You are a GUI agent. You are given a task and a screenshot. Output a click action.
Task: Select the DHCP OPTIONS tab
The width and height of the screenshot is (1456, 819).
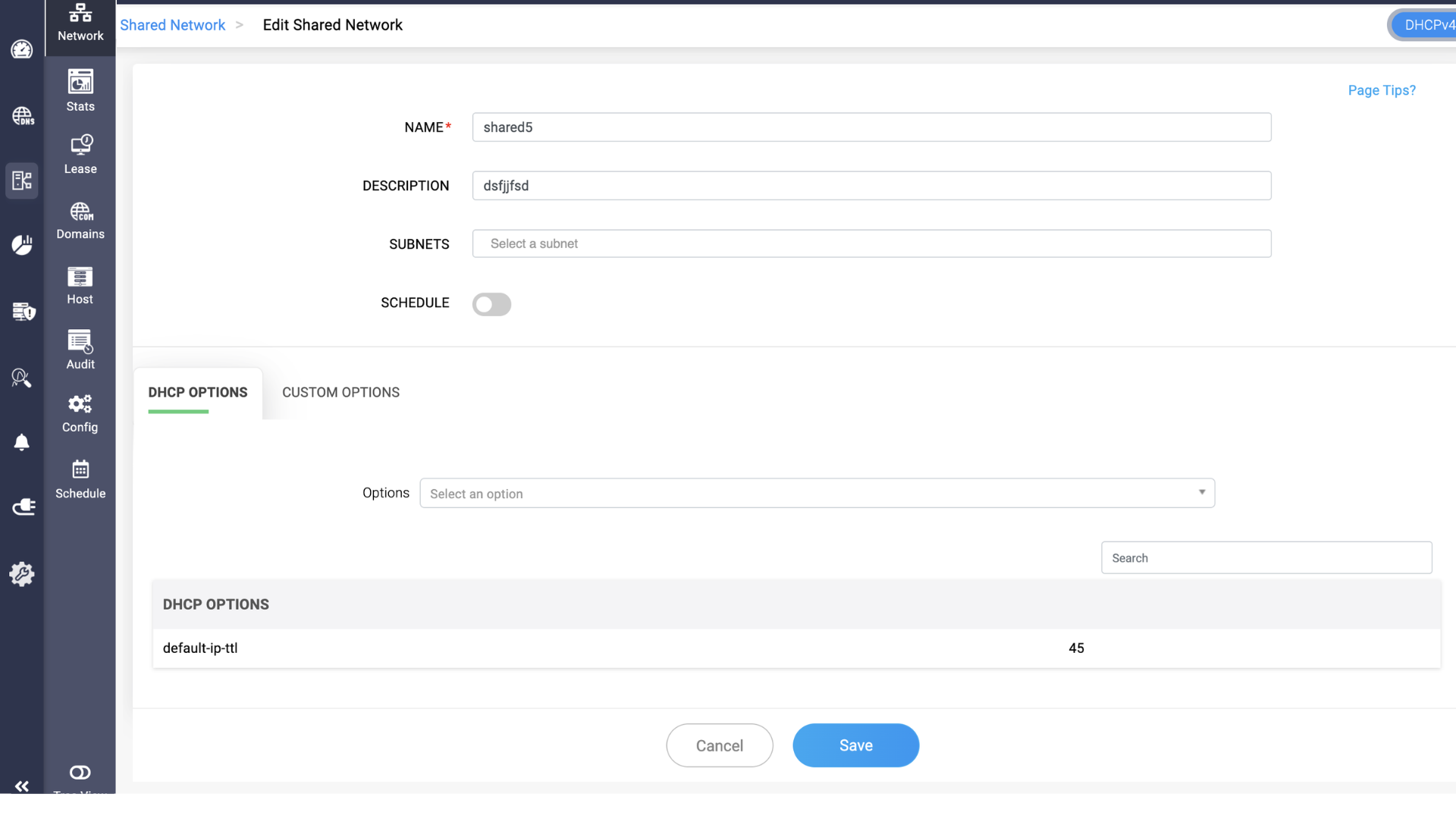(198, 392)
